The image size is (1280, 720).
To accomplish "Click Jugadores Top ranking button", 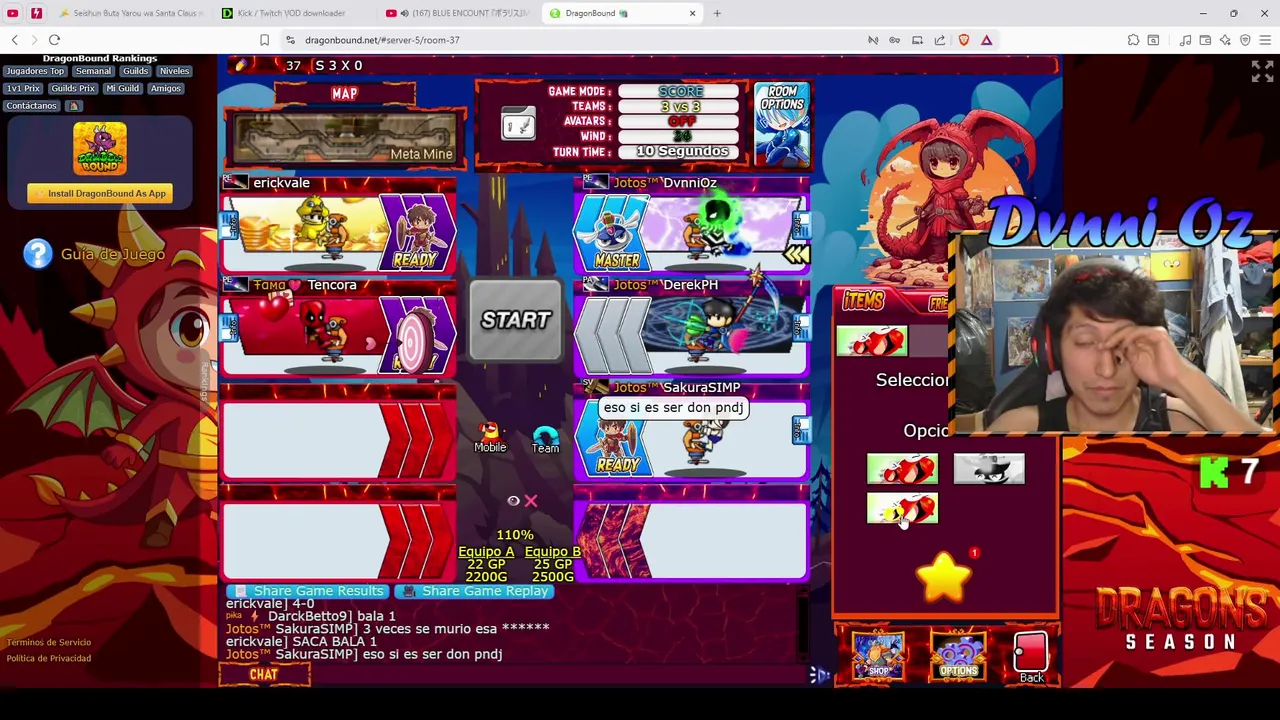I will click(x=35, y=71).
